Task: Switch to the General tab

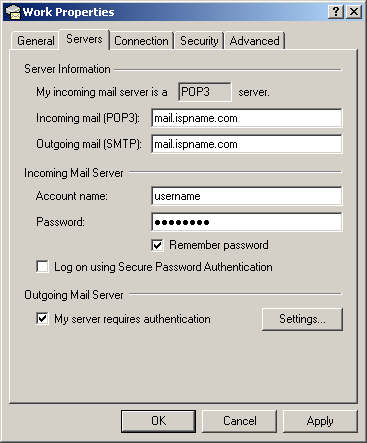Action: pyautogui.click(x=36, y=41)
